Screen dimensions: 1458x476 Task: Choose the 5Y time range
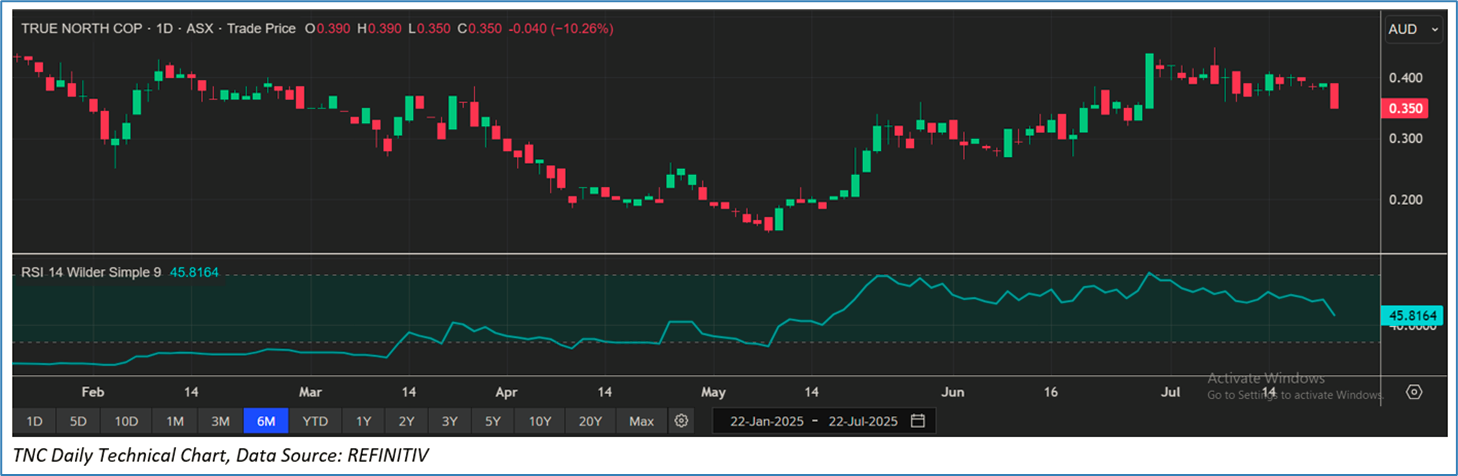pos(493,421)
